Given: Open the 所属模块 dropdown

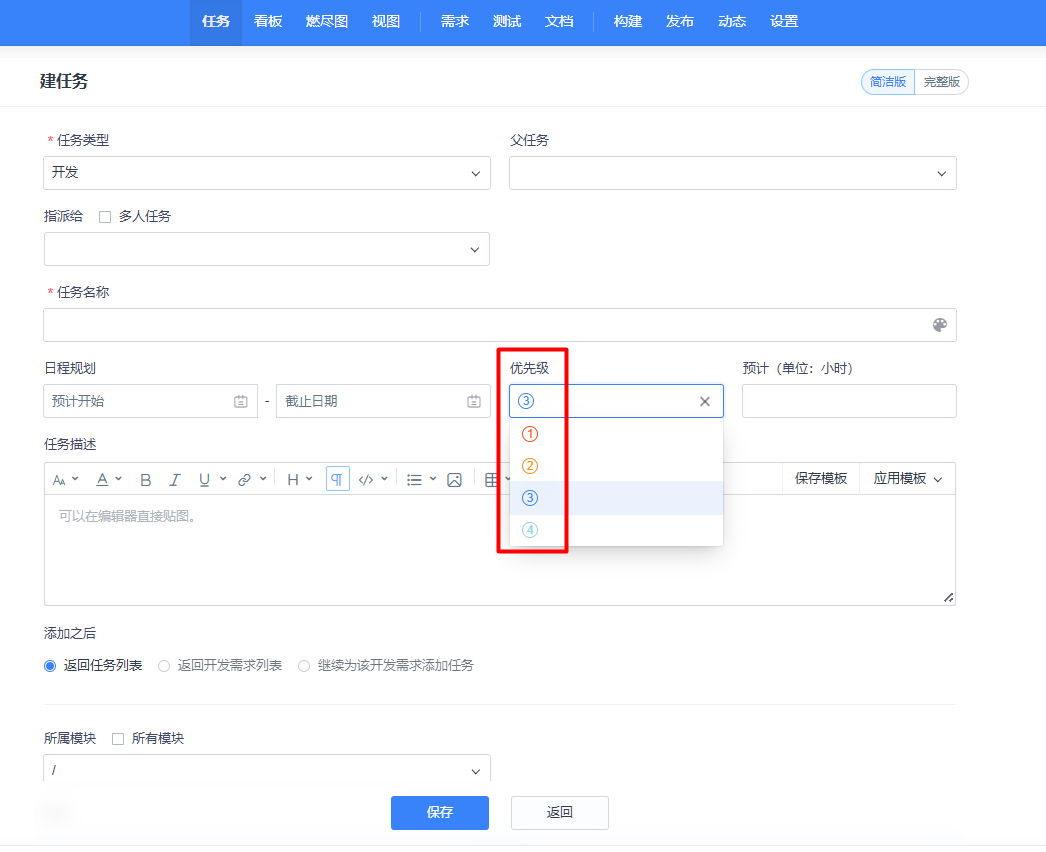Looking at the screenshot, I should click(x=267, y=769).
